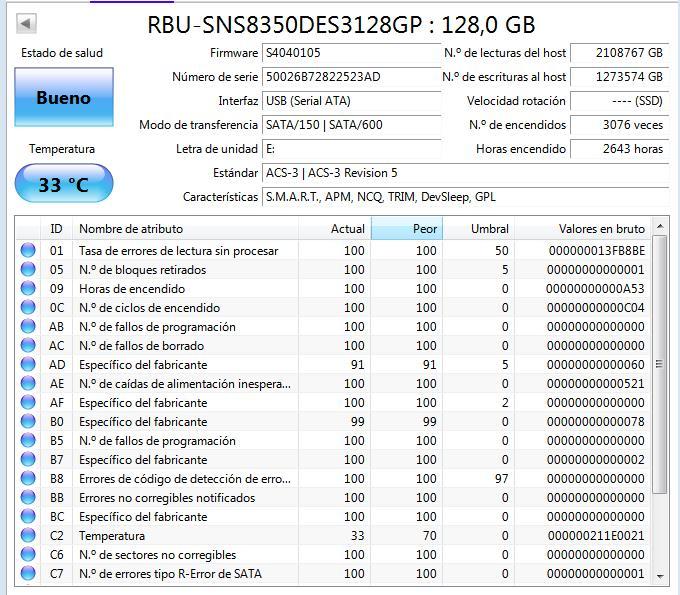Viewport: 680px width, 595px height.
Task: Go to previous disk with back arrow
Action: pyautogui.click(x=26, y=23)
